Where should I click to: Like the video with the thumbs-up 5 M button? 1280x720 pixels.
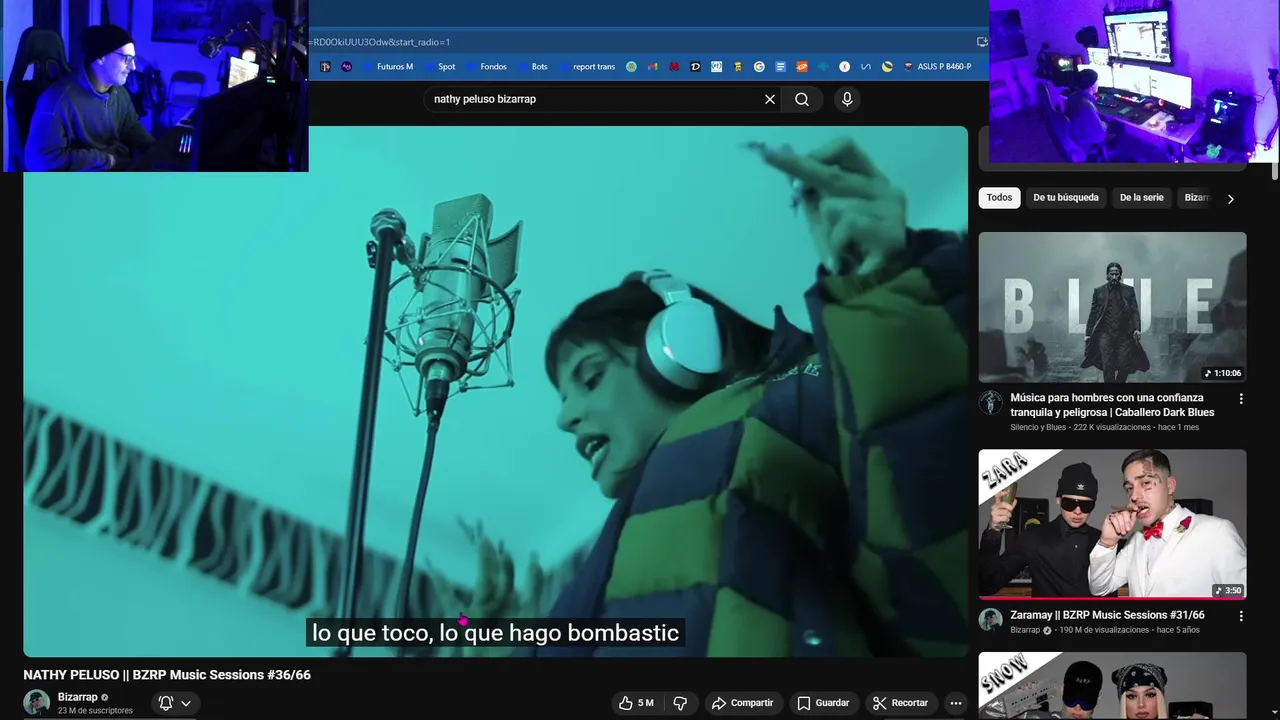[636, 703]
